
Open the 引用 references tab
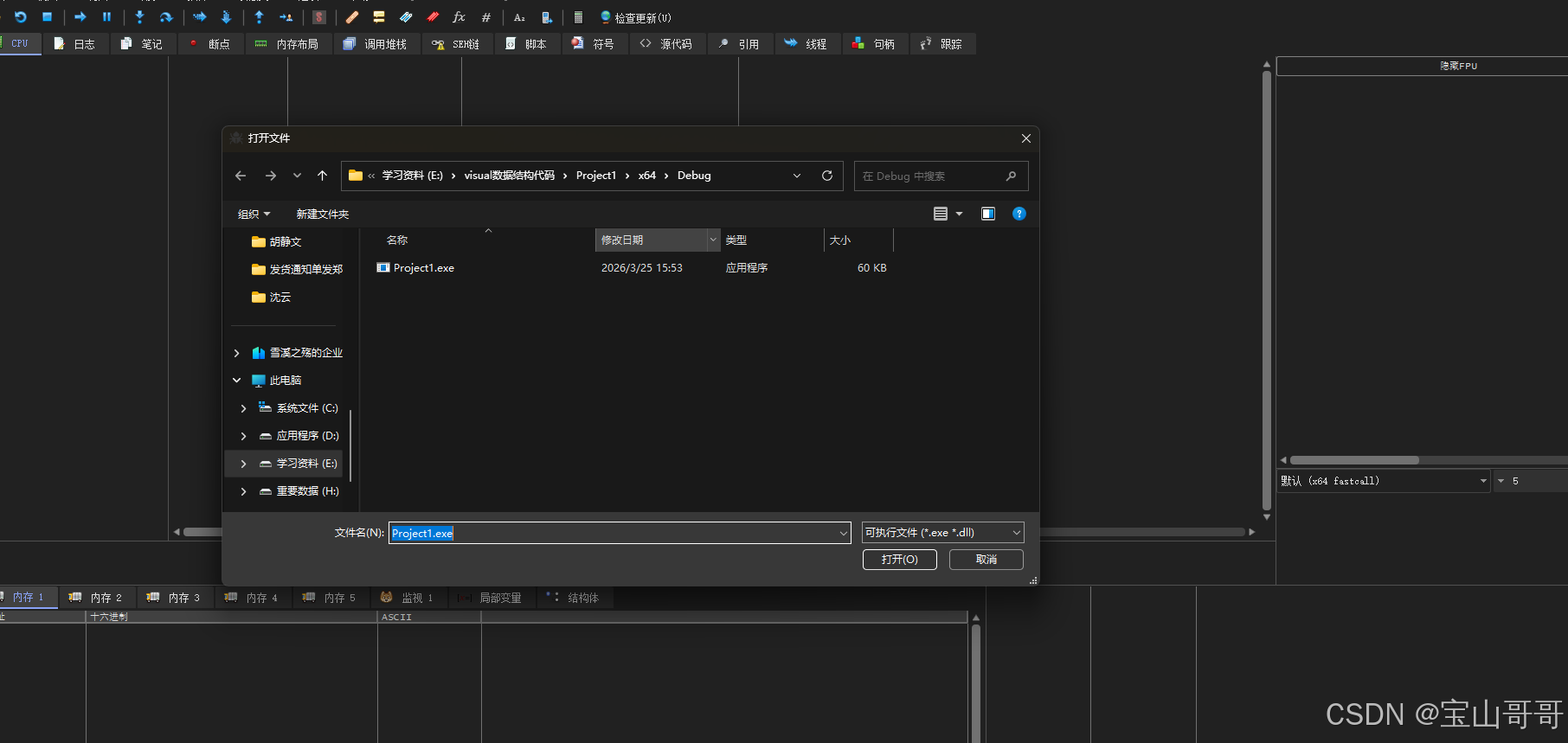(740, 43)
